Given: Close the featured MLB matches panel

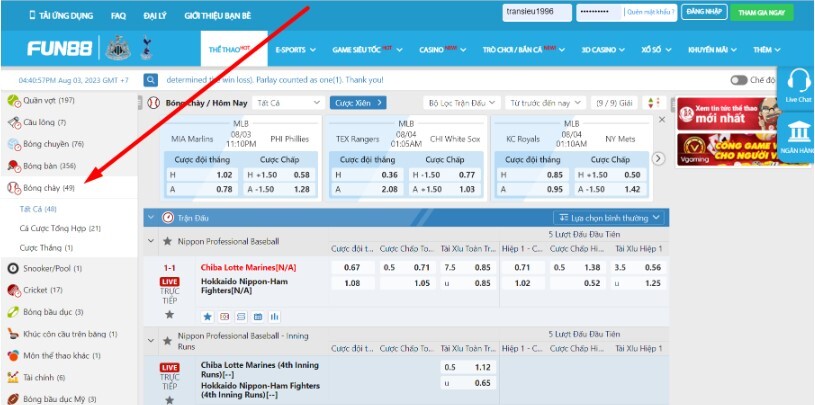Looking at the screenshot, I should coord(660,120).
